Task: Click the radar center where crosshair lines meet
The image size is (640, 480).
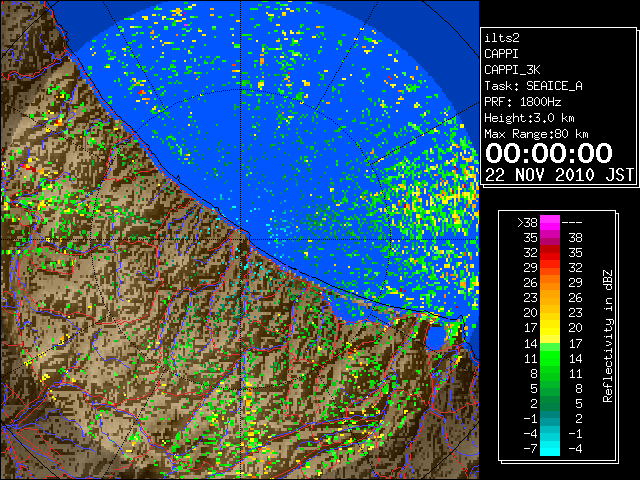Action: (x=241, y=239)
